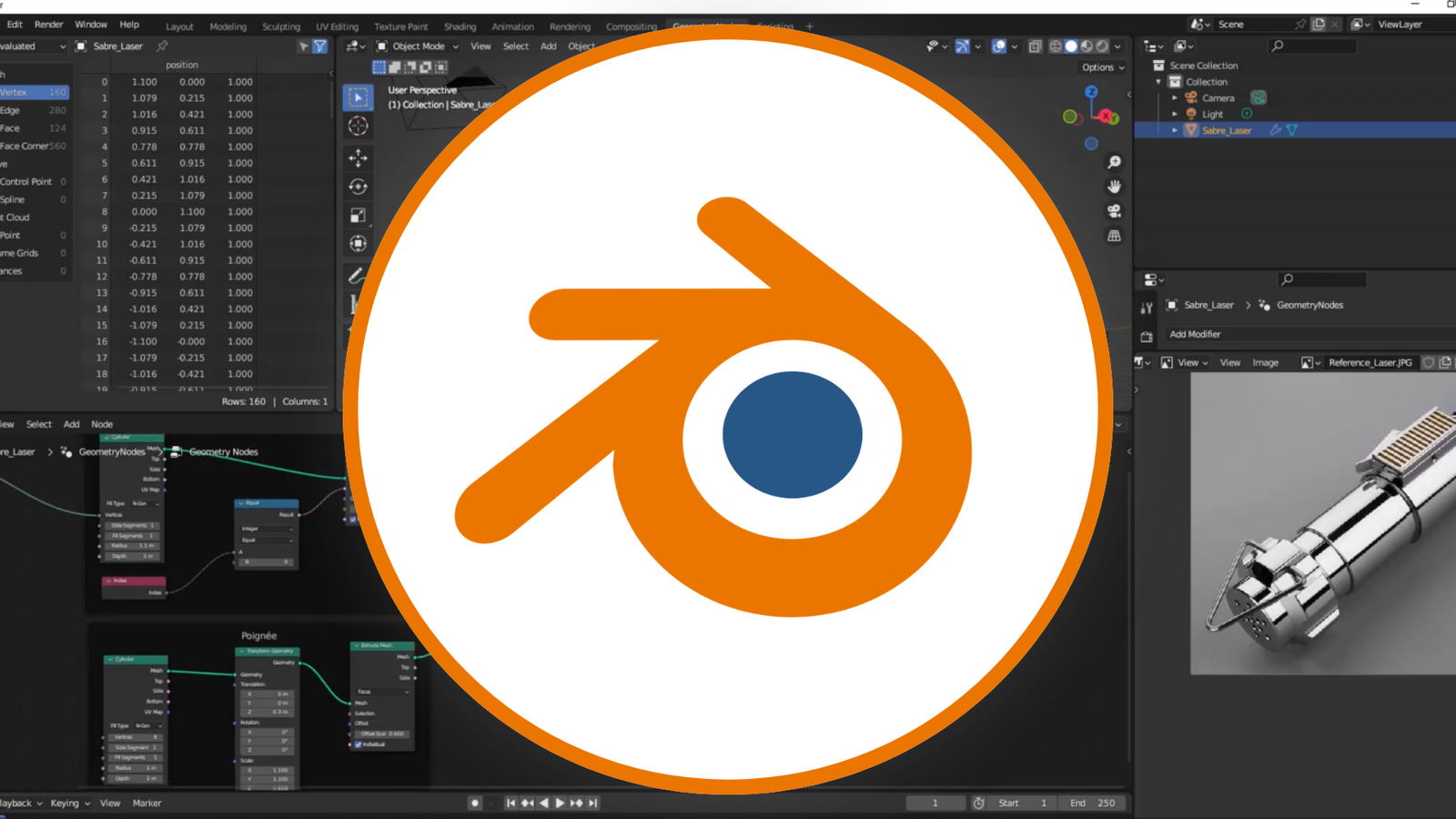Select the Move tool
Viewport: 1456px width, 819px height.
tap(358, 158)
